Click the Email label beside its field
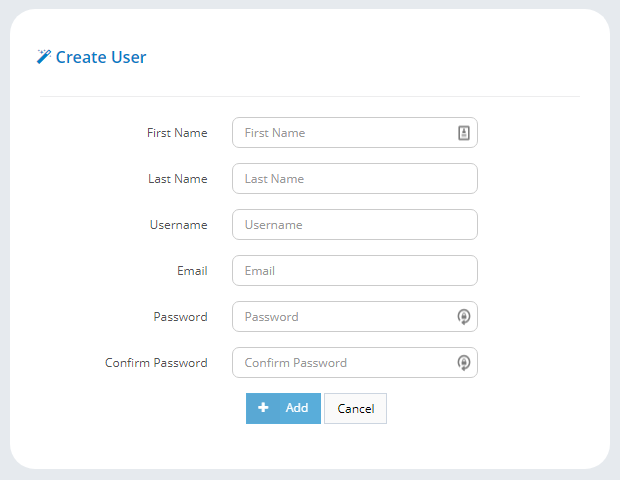This screenshot has height=480, width=620. coord(192,271)
